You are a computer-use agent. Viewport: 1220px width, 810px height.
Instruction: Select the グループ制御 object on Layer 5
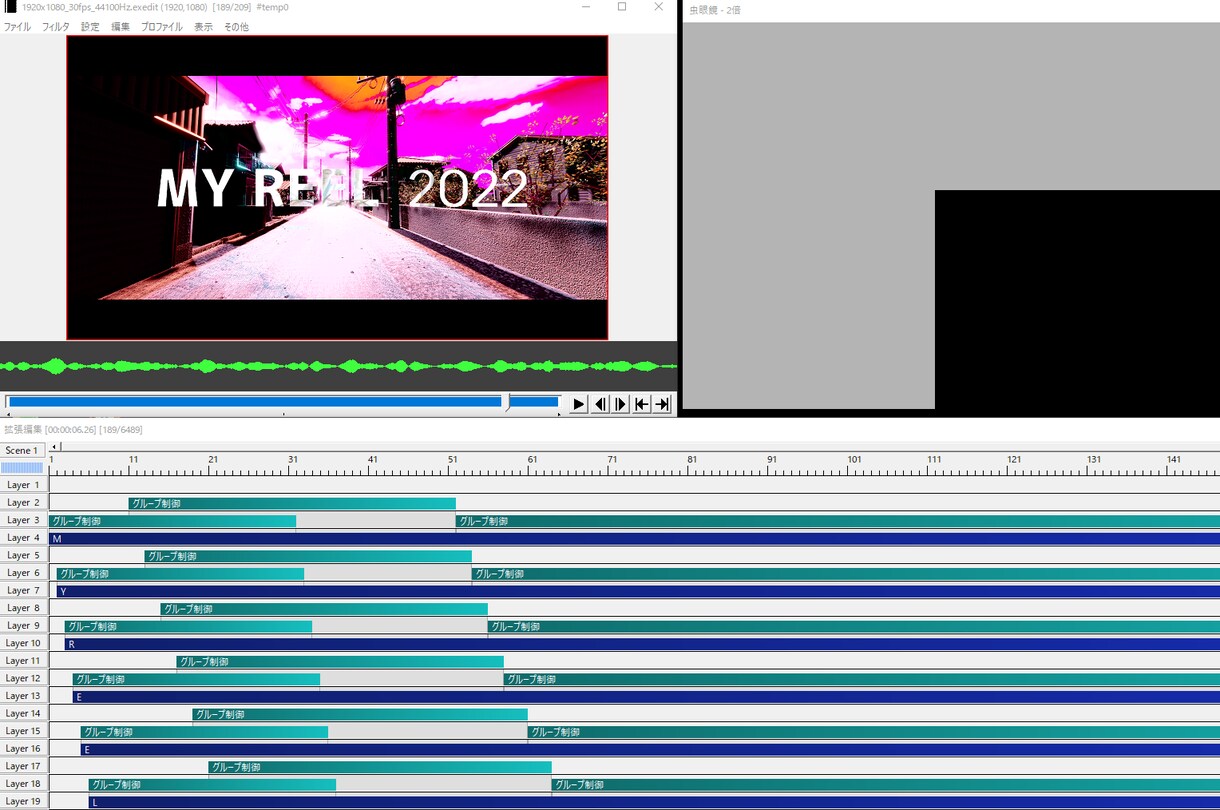(308, 556)
